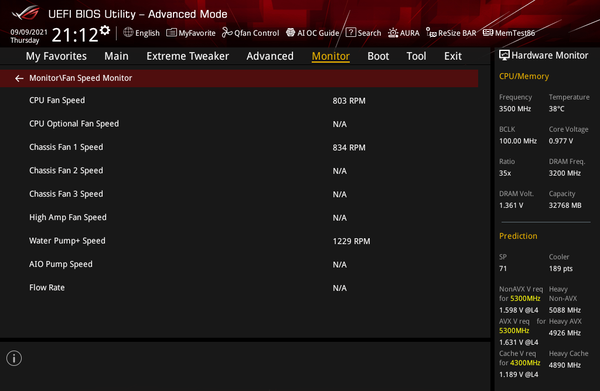
Task: Click the back arrow beside Monitor\Fan Speed Monitor
Action: 19,78
